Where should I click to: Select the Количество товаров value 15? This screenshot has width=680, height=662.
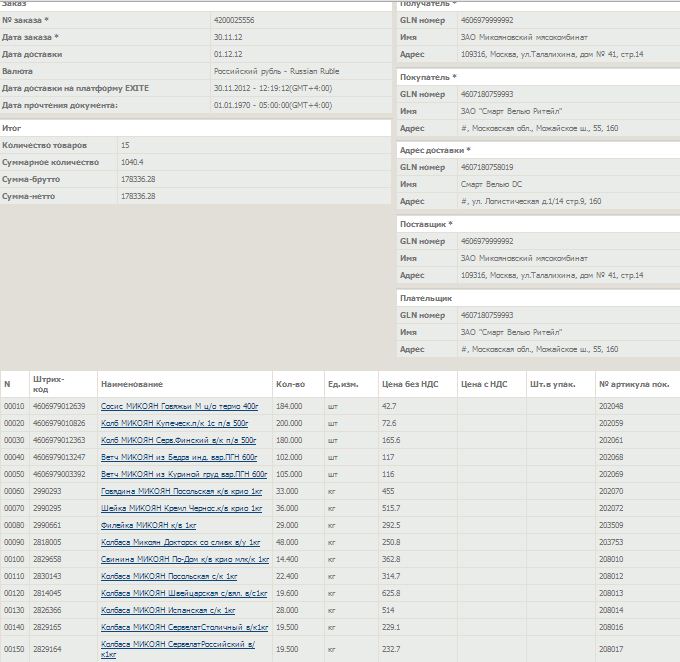click(x=125, y=145)
